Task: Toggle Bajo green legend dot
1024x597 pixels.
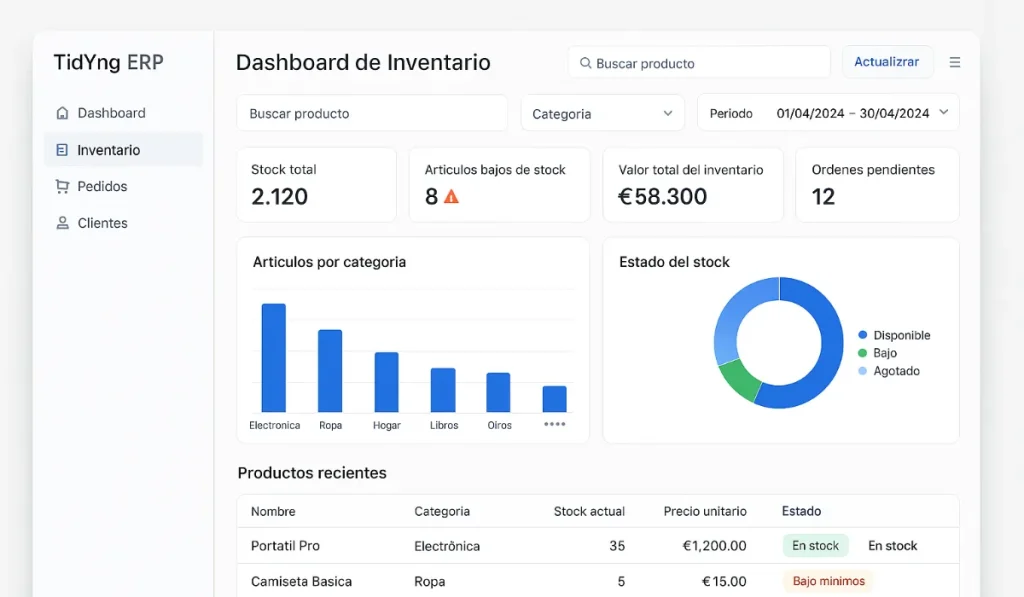Action: [863, 353]
